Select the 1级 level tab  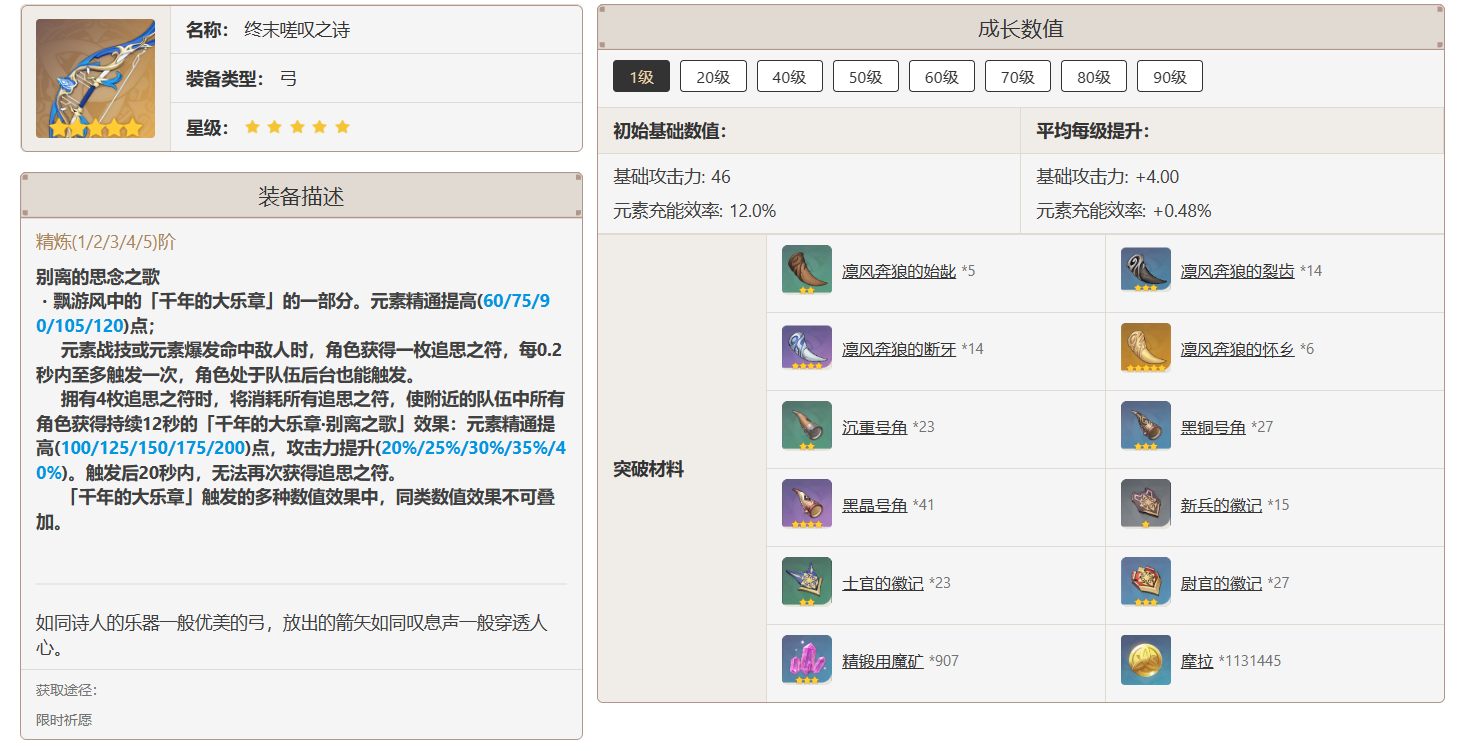(x=641, y=77)
